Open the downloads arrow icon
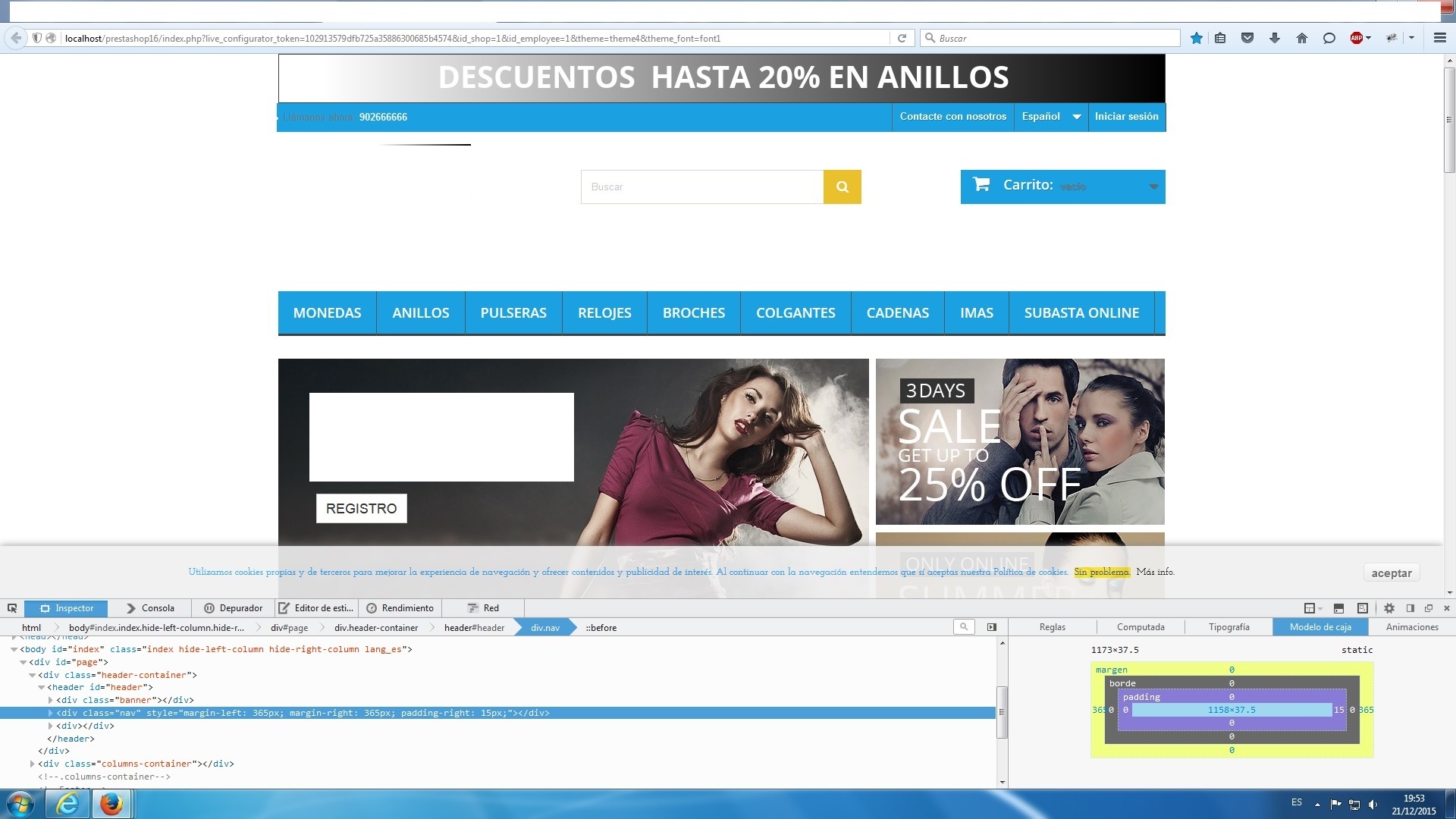The height and width of the screenshot is (819, 1456). (1275, 38)
